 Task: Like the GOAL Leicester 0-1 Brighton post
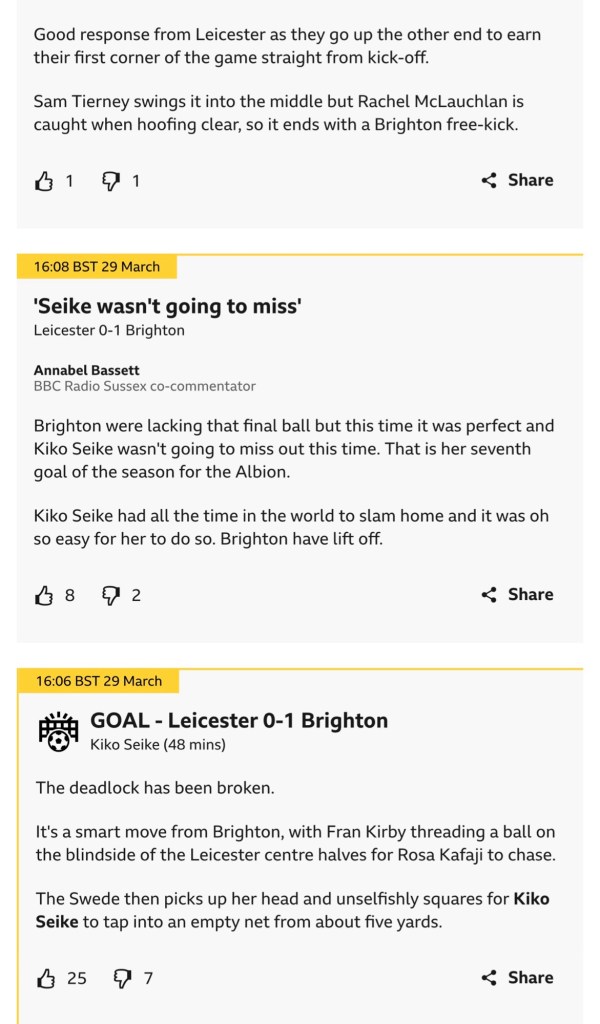pos(45,978)
